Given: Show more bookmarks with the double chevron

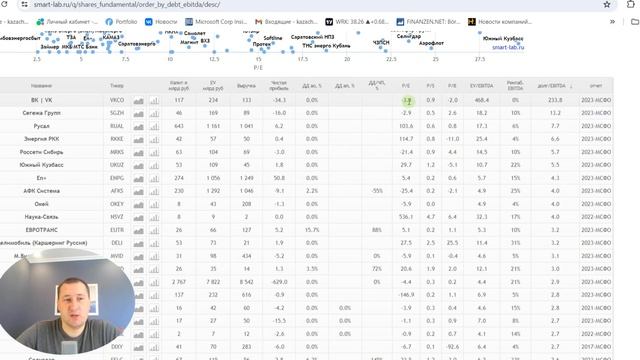Looking at the screenshot, I should click(x=612, y=22).
